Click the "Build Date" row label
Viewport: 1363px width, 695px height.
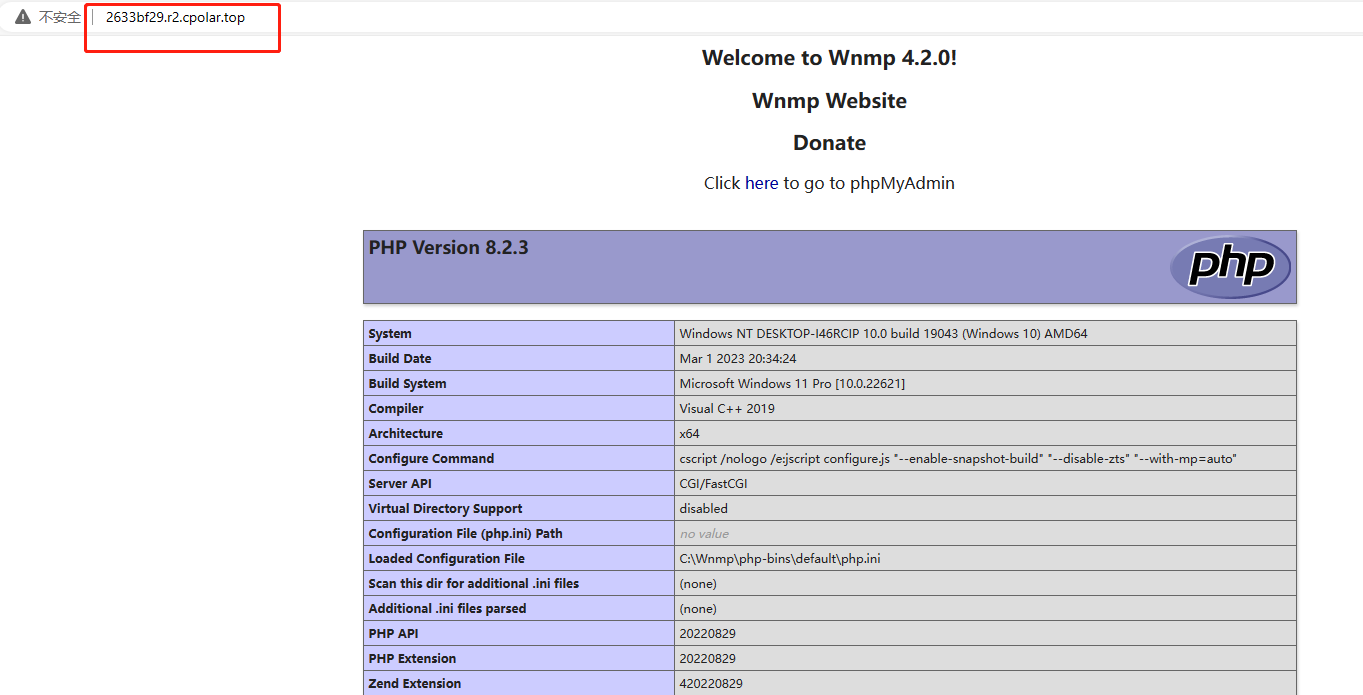pyautogui.click(x=400, y=359)
